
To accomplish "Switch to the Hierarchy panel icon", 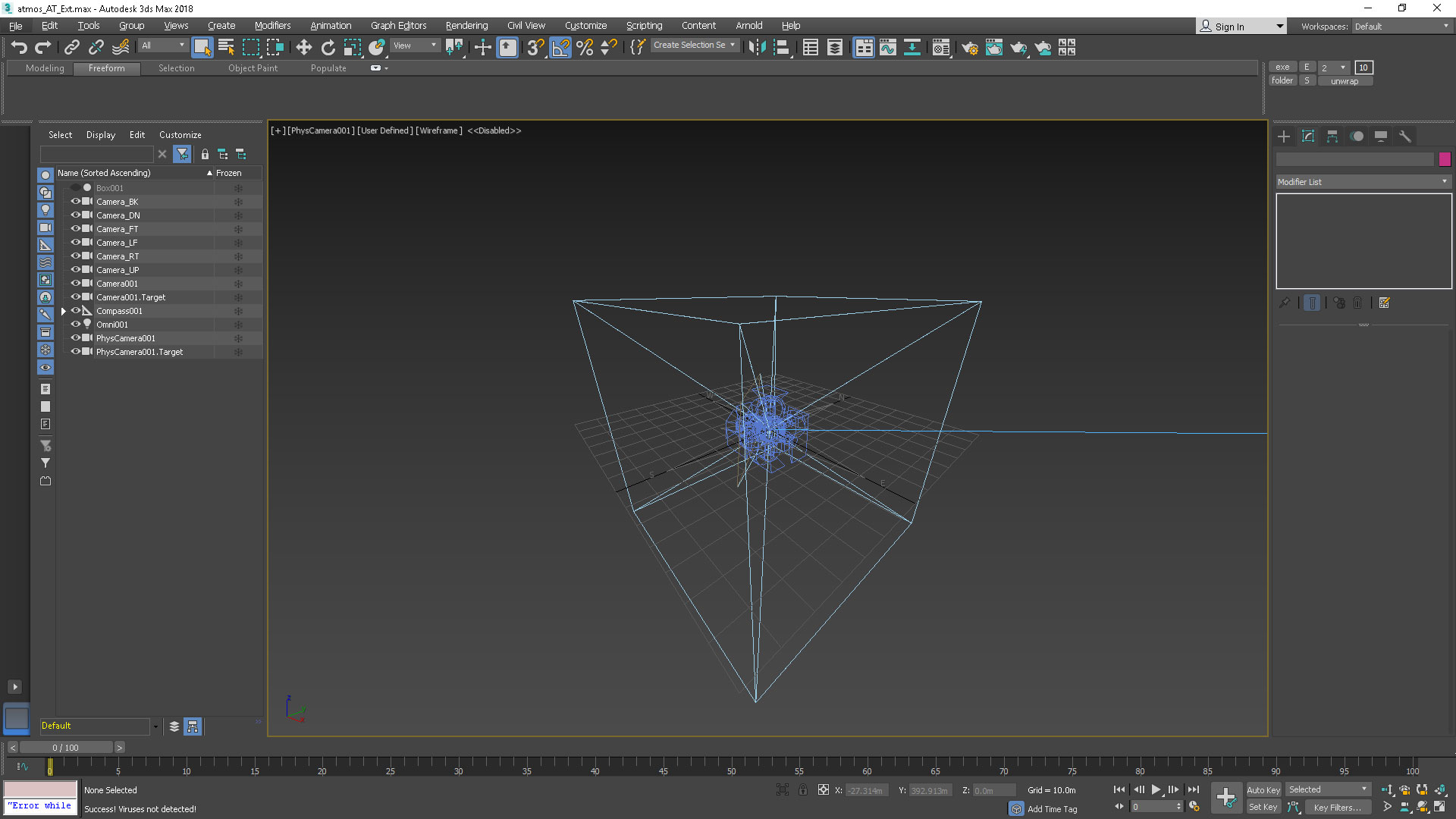I will point(1332,136).
